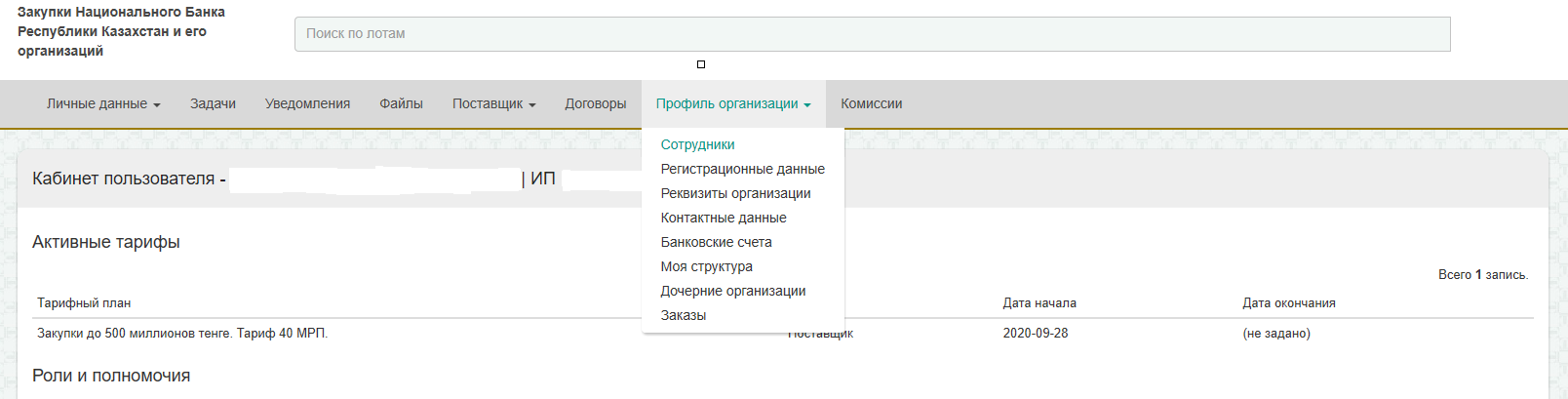Open Банковские счета menu entry

tap(716, 242)
